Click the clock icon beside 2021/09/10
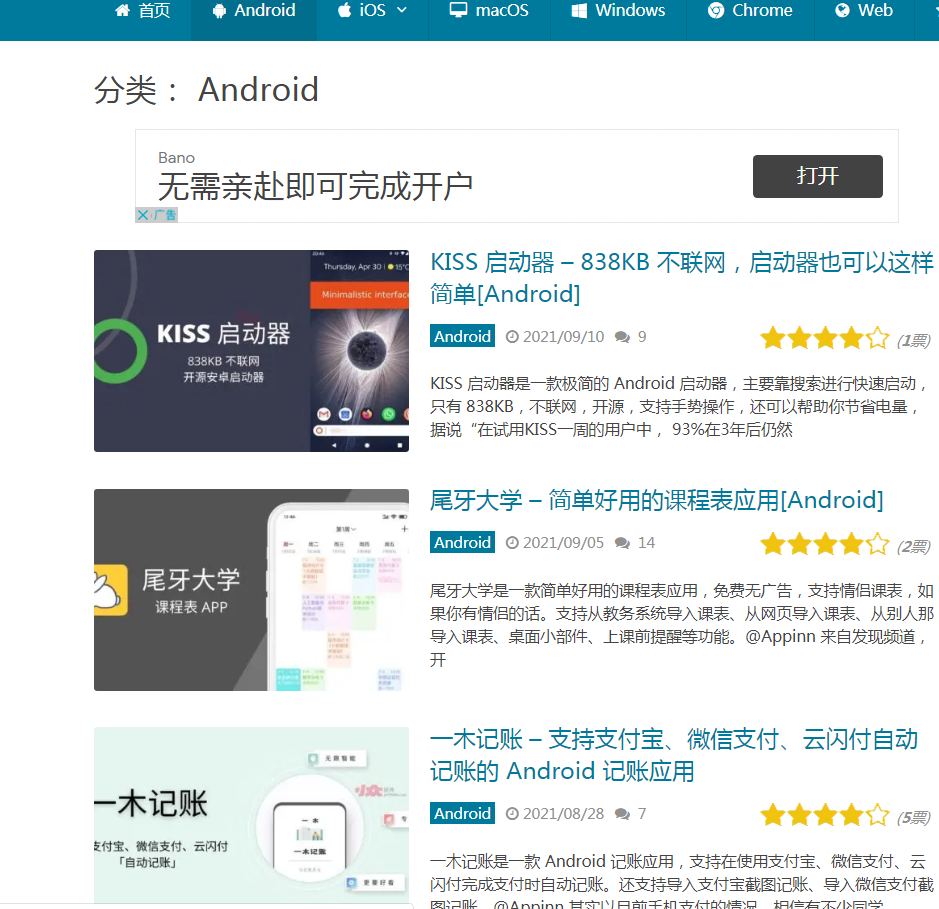Screen dimensions: 939x909 pyautogui.click(x=512, y=337)
